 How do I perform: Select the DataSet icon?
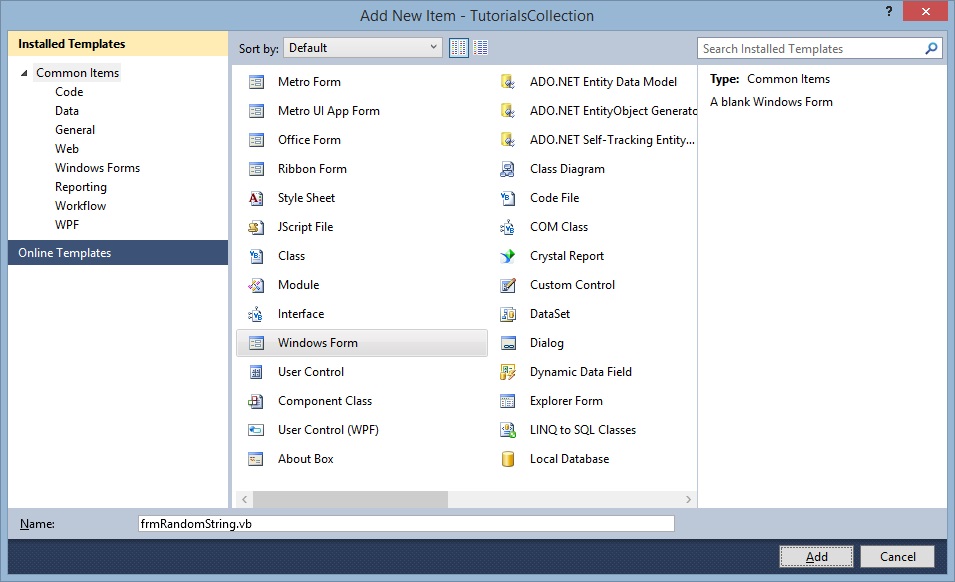coord(508,314)
